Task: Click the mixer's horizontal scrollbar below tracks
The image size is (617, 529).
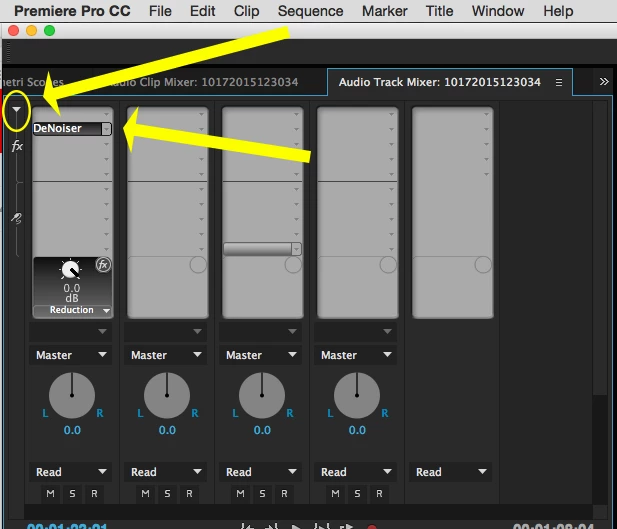Action: 308,511
